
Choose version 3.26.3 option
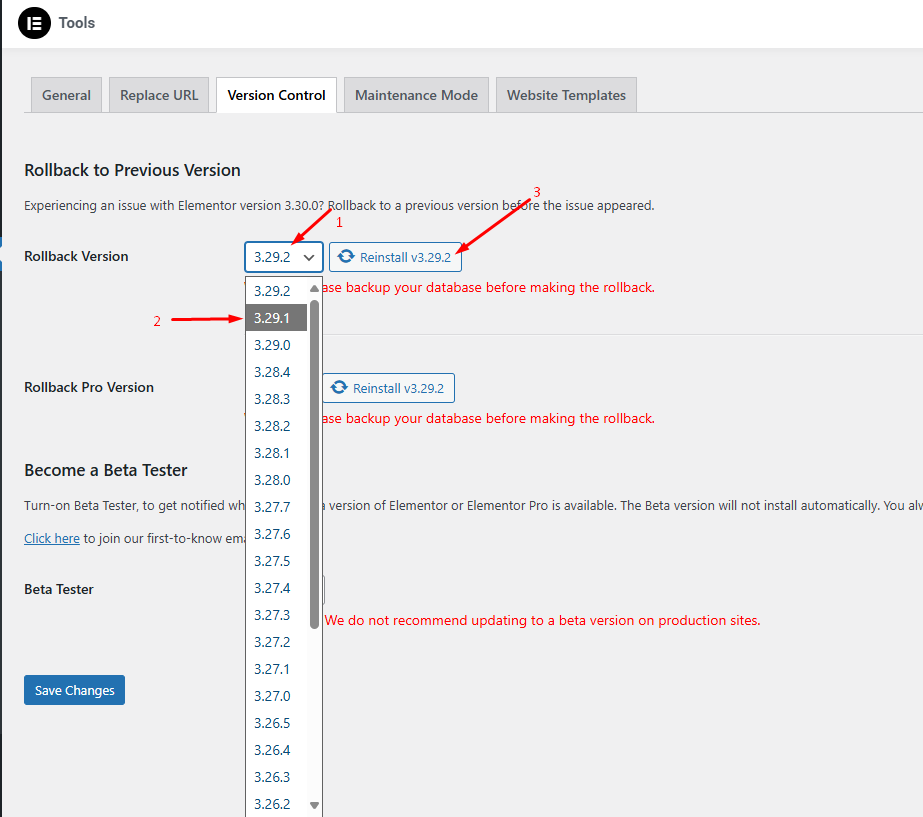[277, 777]
